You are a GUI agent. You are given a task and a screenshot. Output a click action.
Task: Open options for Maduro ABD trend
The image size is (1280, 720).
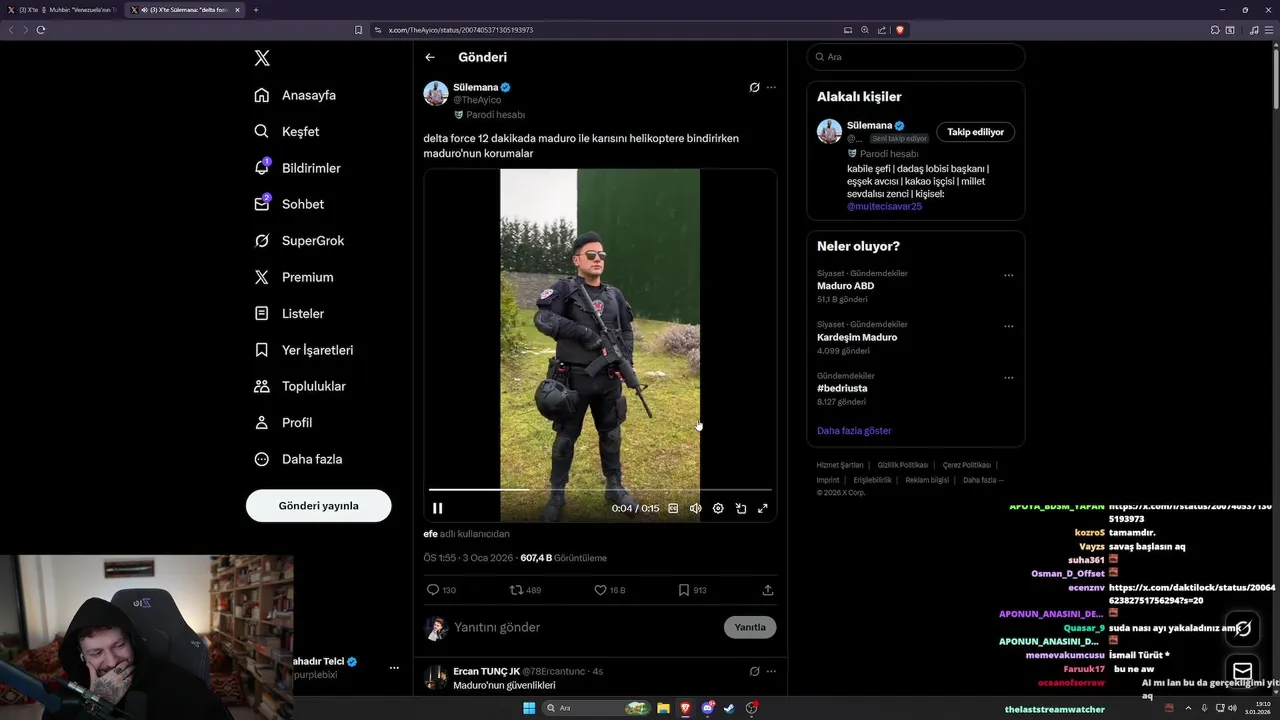click(1008, 275)
